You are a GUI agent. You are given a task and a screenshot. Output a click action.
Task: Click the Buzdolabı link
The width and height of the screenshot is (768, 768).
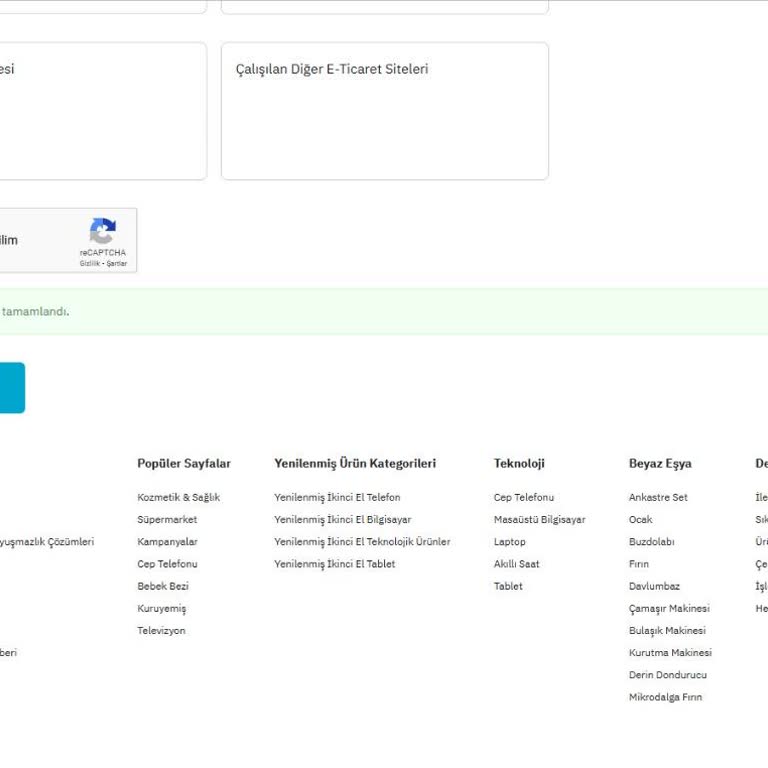(x=651, y=542)
